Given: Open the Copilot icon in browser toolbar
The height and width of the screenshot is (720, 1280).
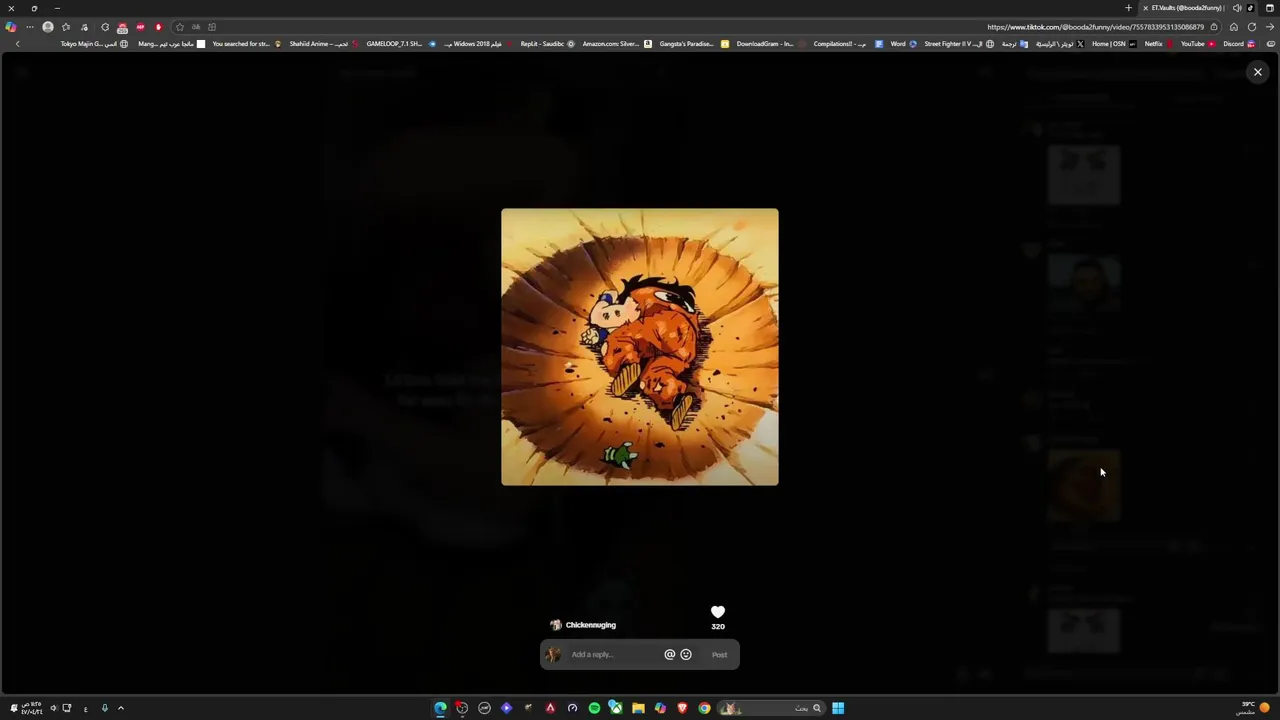Looking at the screenshot, I should pos(11,27).
